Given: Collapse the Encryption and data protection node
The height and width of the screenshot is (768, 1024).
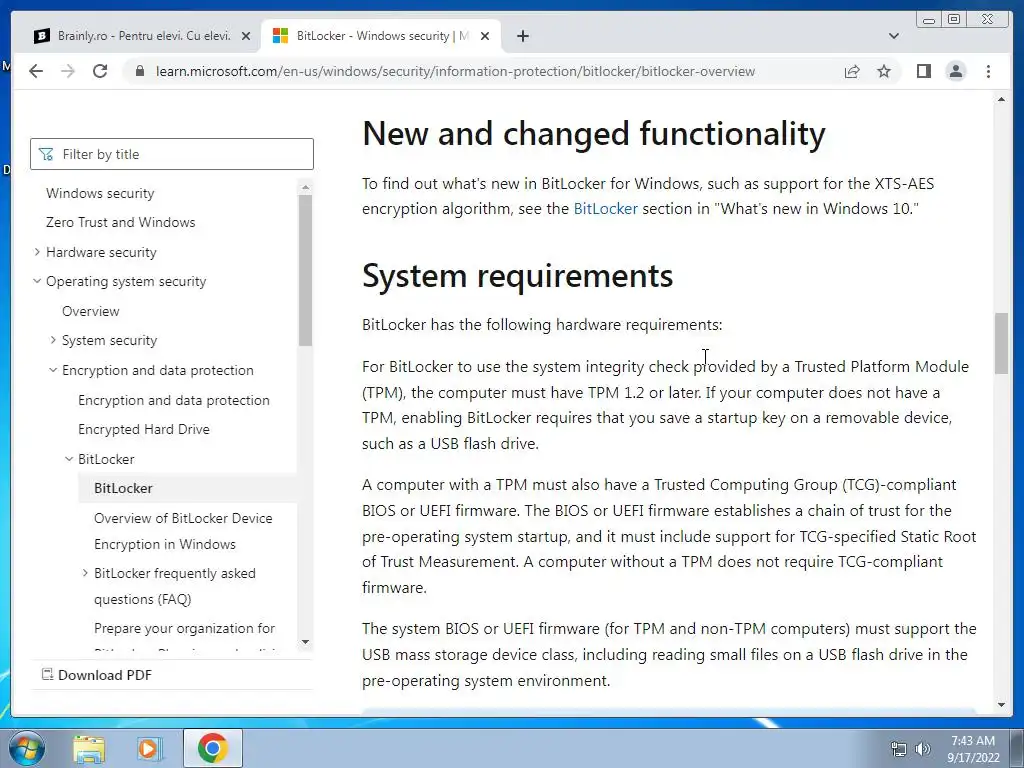Looking at the screenshot, I should [53, 370].
